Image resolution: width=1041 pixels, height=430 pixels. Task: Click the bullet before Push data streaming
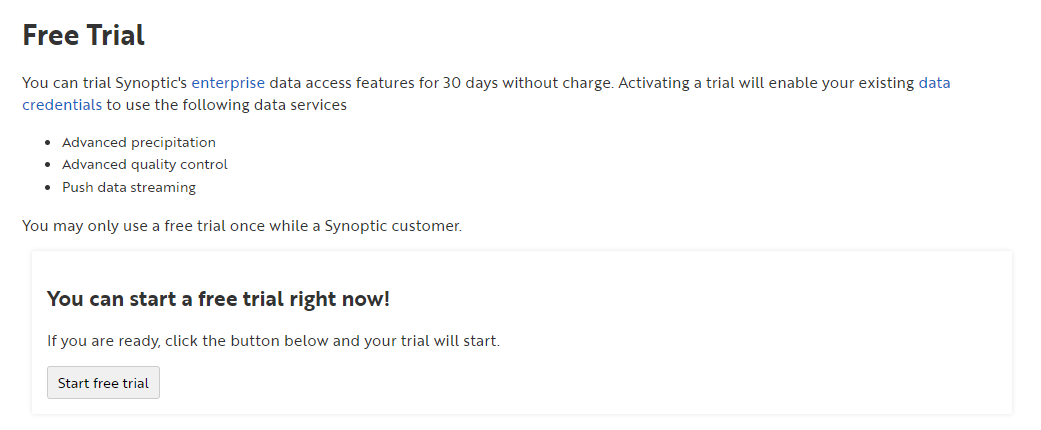coord(48,187)
